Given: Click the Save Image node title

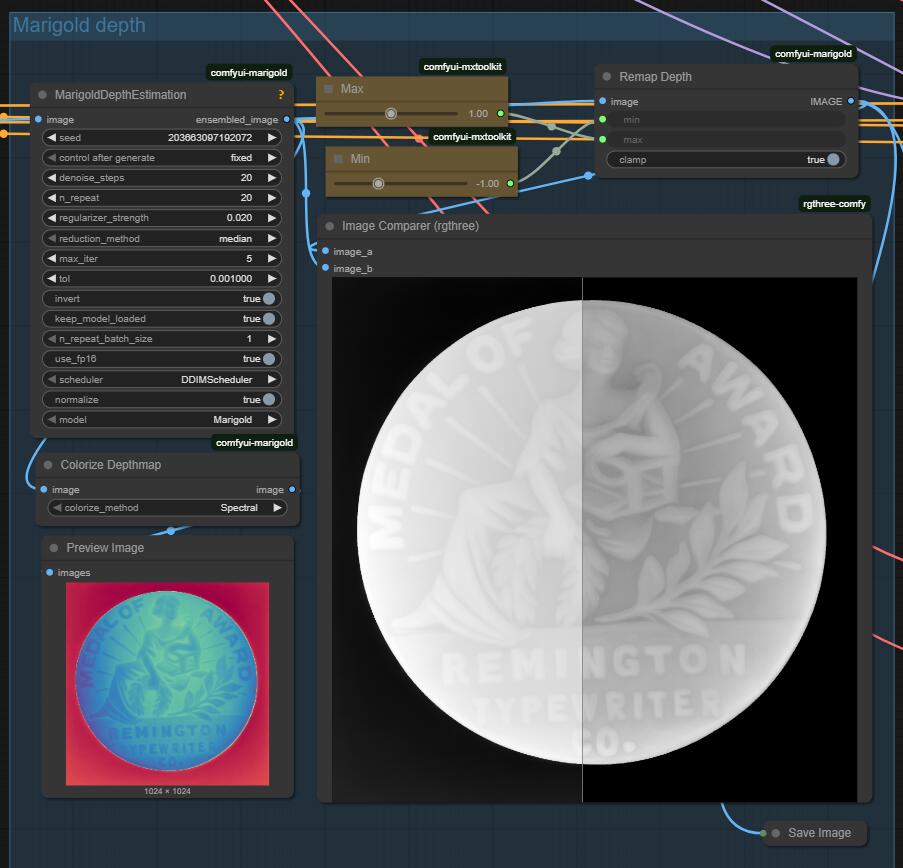Looking at the screenshot, I should (x=819, y=833).
